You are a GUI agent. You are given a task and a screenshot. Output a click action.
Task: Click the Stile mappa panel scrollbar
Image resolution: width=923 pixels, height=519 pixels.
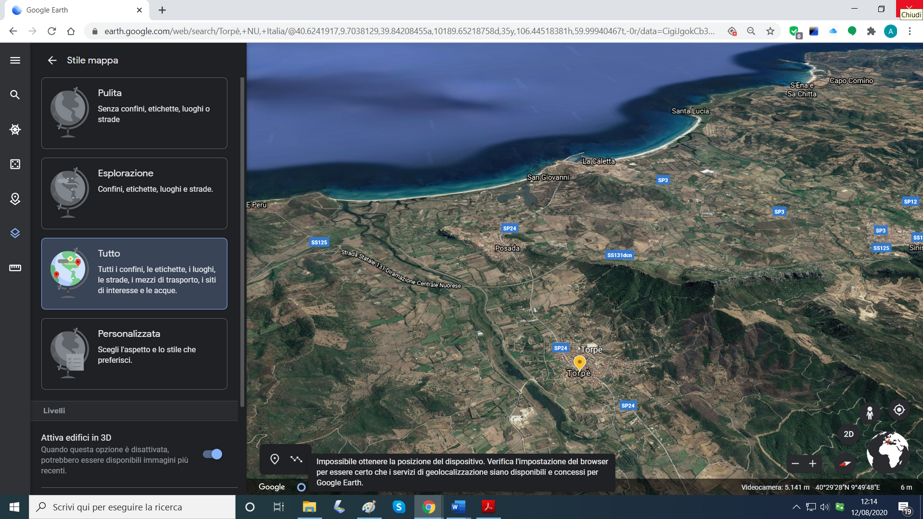coord(242,241)
